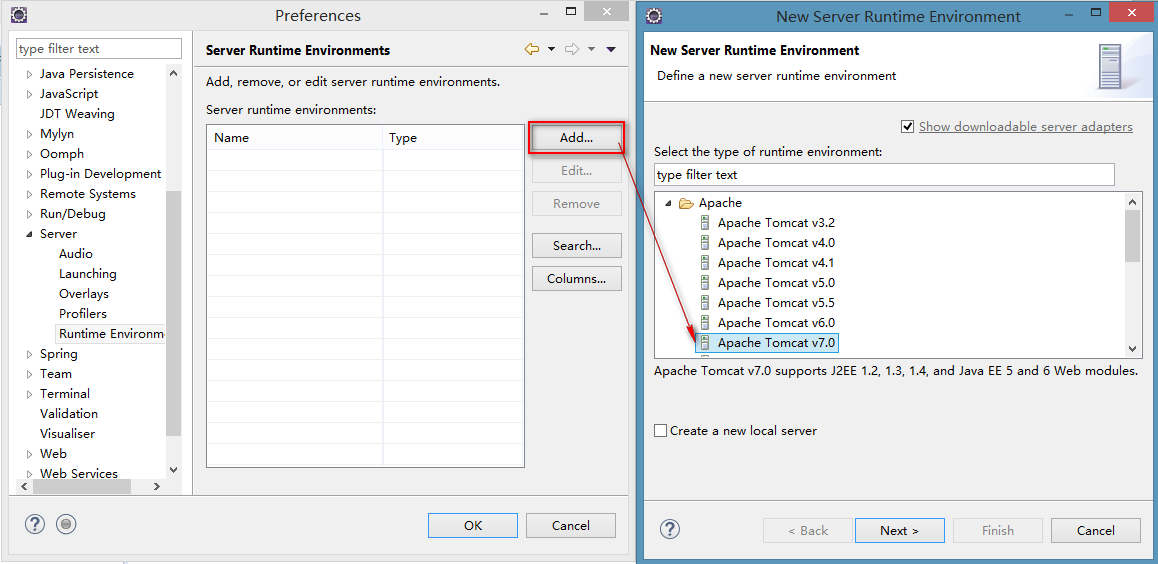Click the Apache Tomcat v7.0 server icon
The height and width of the screenshot is (564, 1158).
[705, 343]
